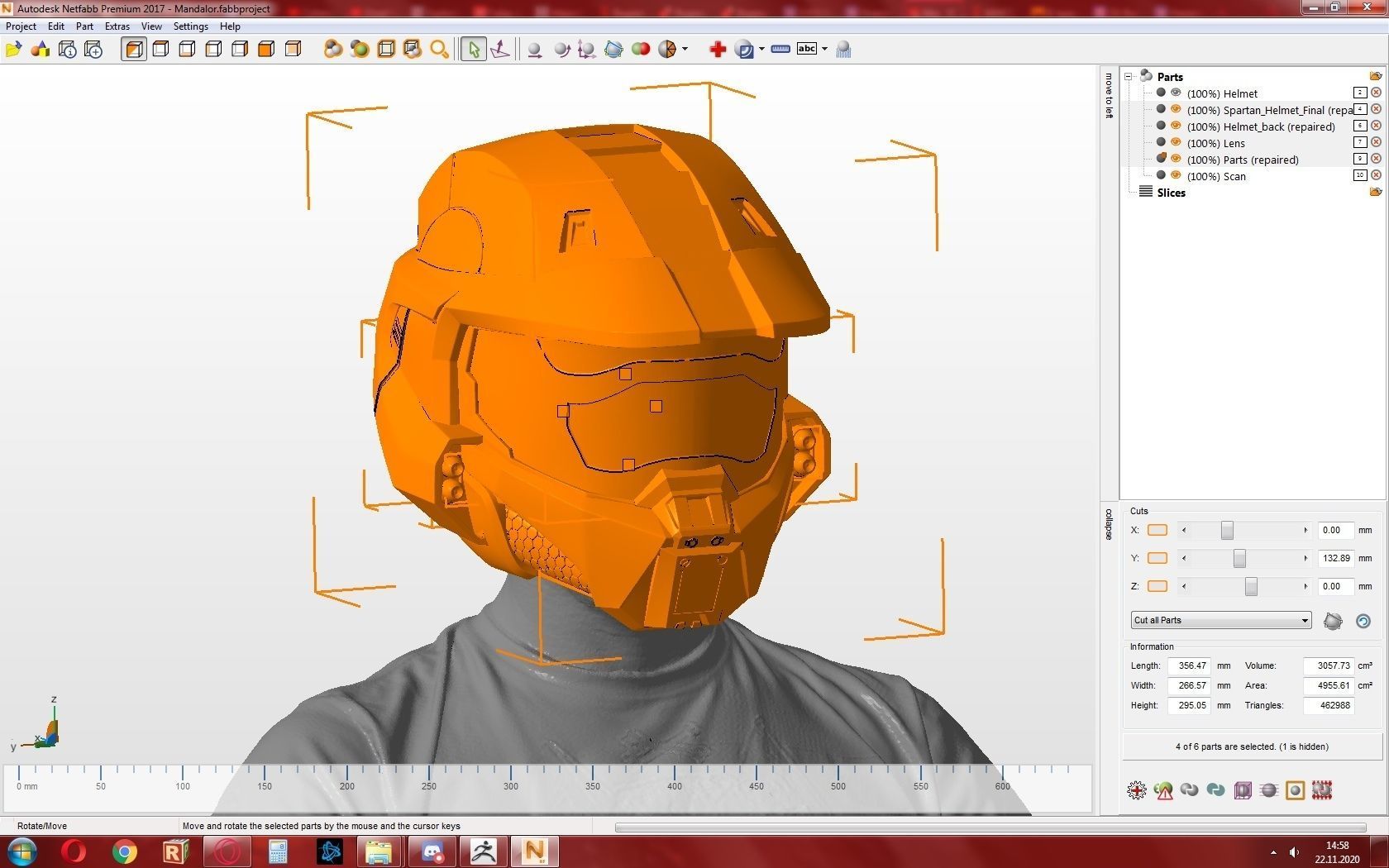Image resolution: width=1389 pixels, height=868 pixels.
Task: Click the blue ruler measurement icon
Action: tap(780, 50)
